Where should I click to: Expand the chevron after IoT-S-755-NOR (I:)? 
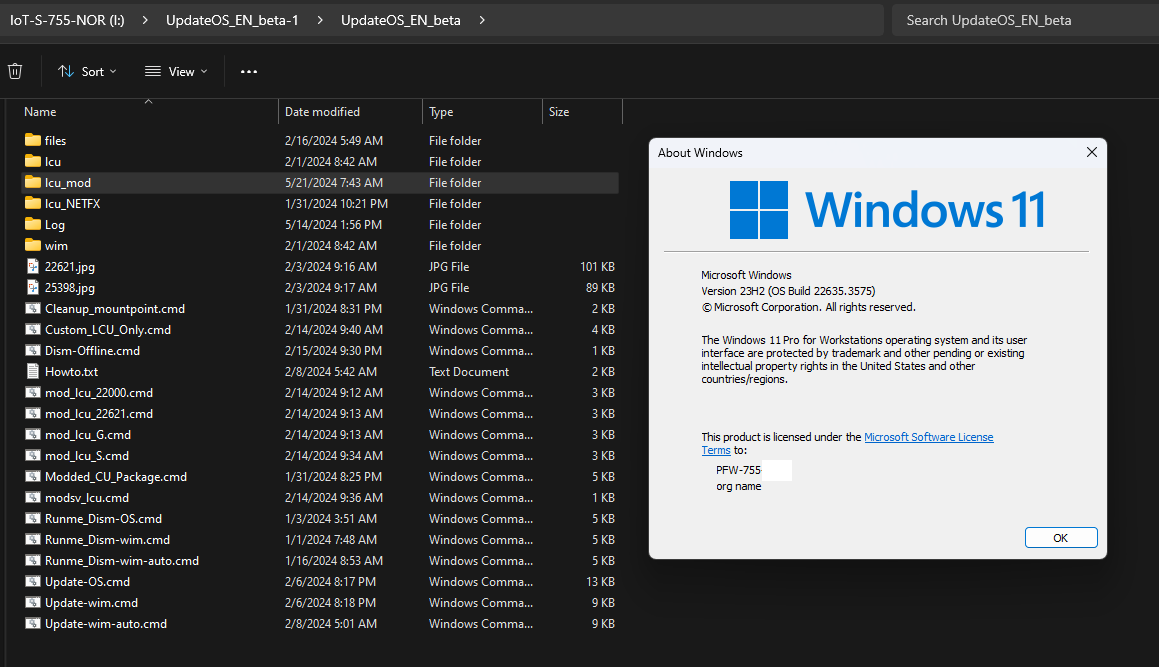(145, 20)
